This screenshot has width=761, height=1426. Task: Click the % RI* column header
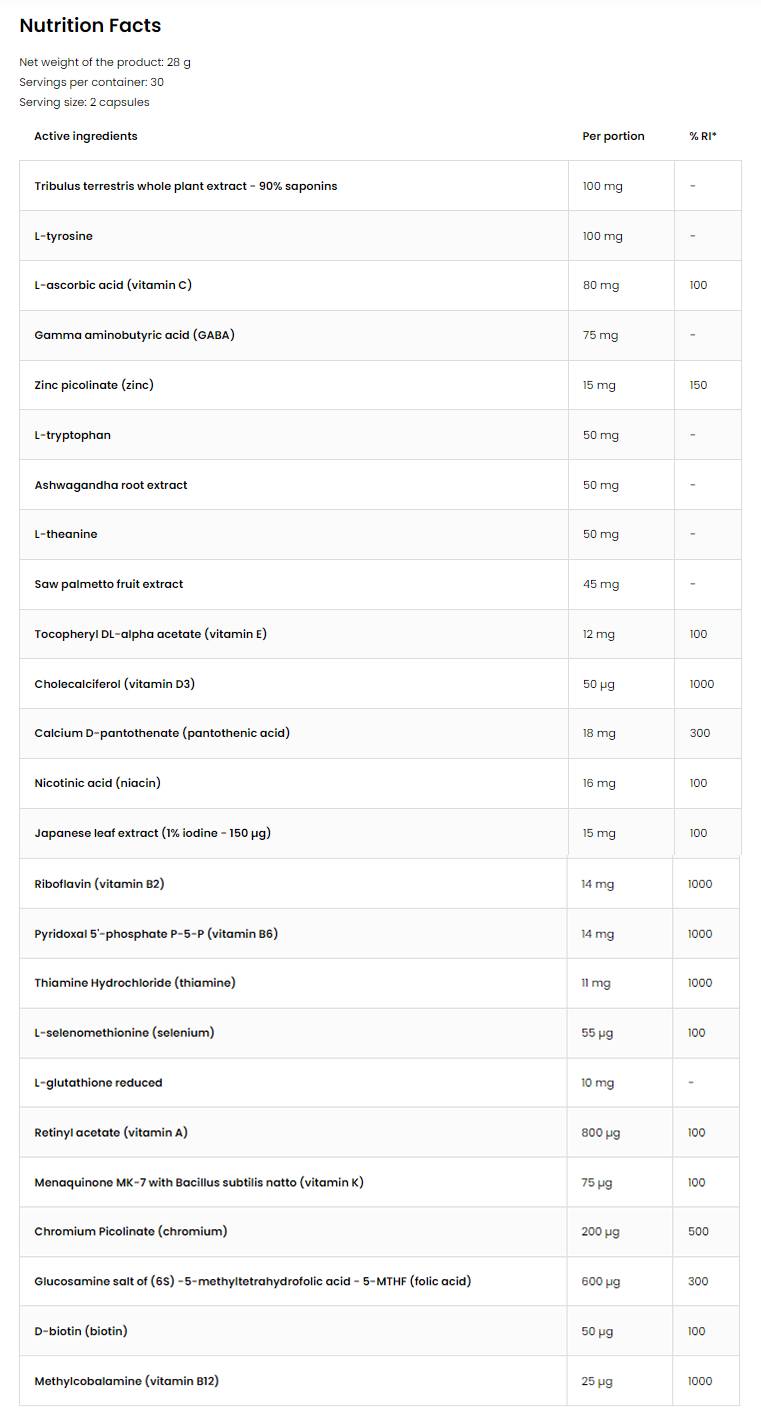tap(703, 136)
